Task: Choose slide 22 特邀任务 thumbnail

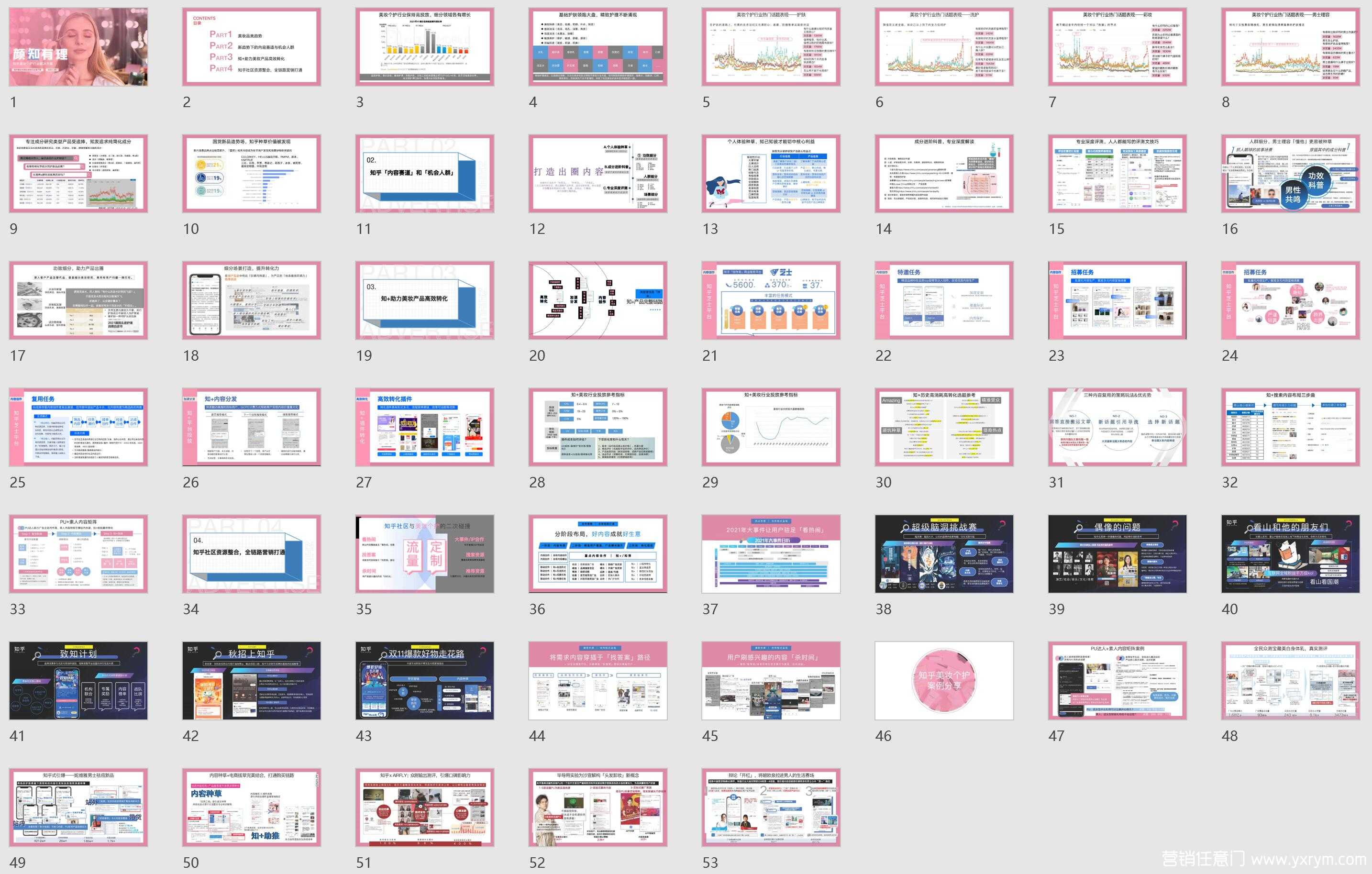Action: click(944, 301)
